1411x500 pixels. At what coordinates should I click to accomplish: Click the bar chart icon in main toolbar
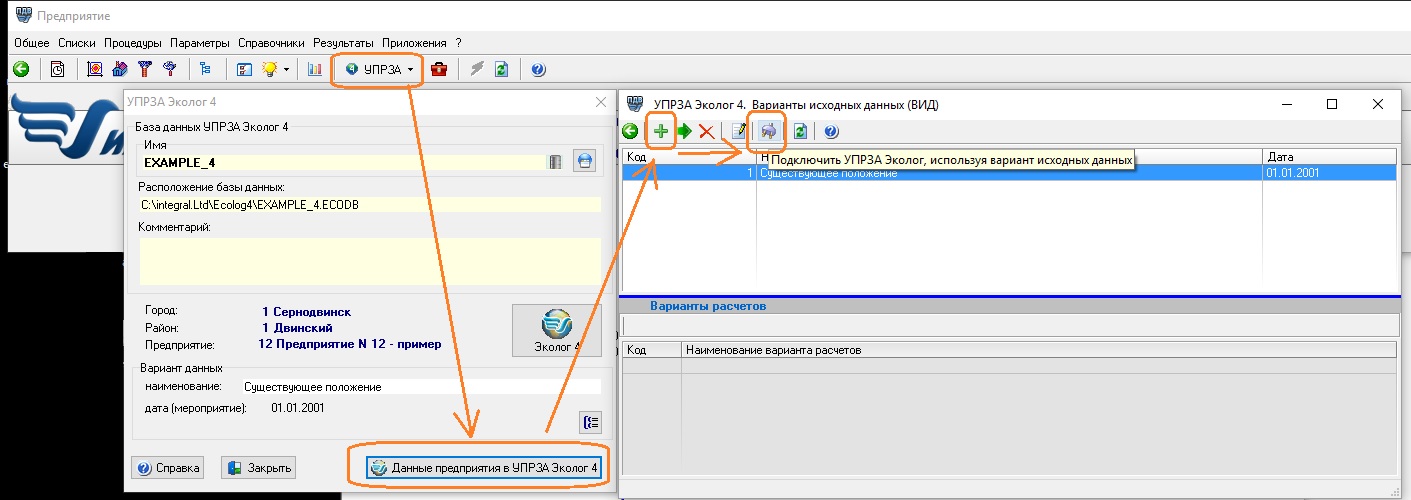pyautogui.click(x=314, y=69)
